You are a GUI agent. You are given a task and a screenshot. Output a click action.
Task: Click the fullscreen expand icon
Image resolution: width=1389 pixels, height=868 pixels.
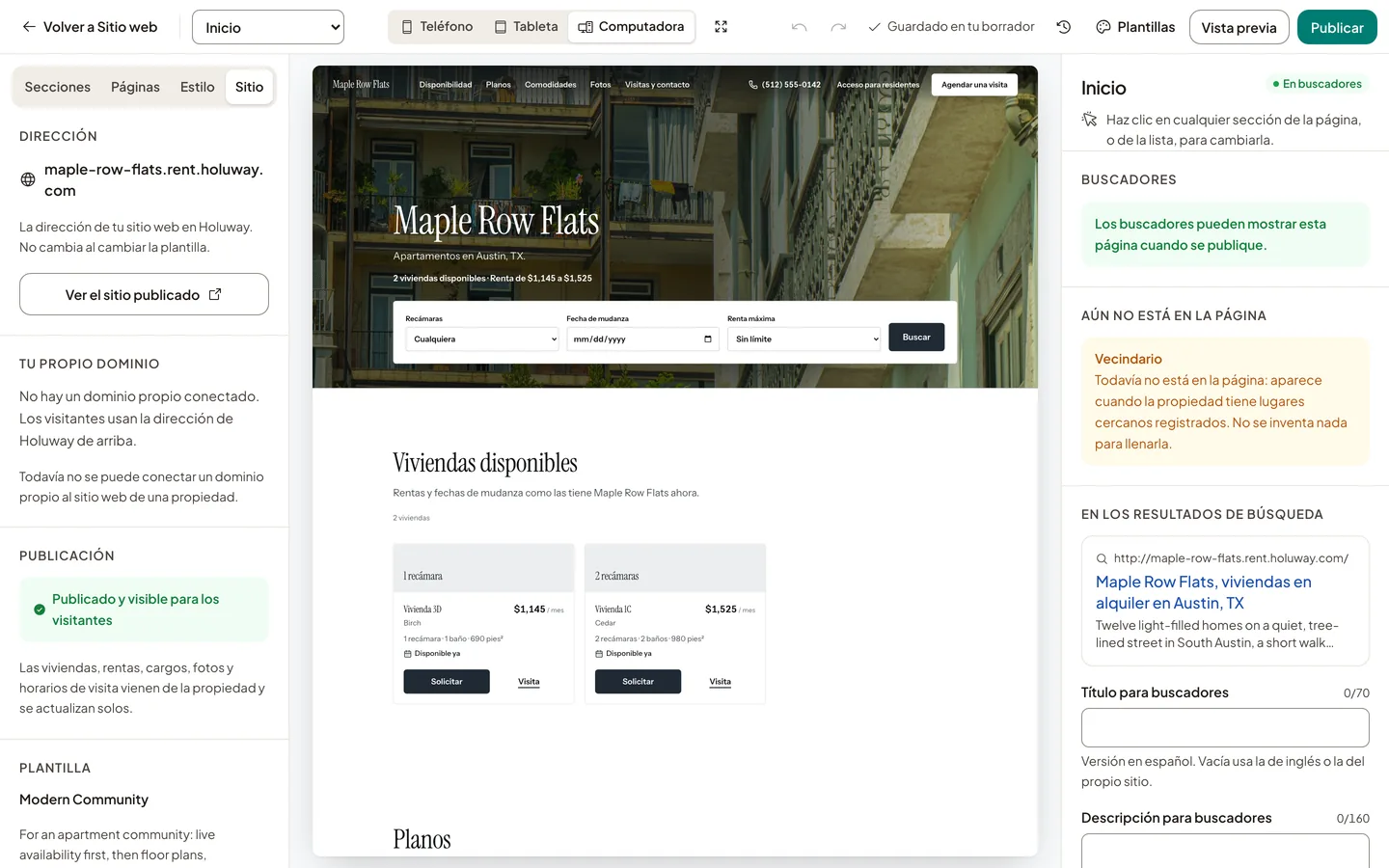tap(721, 27)
